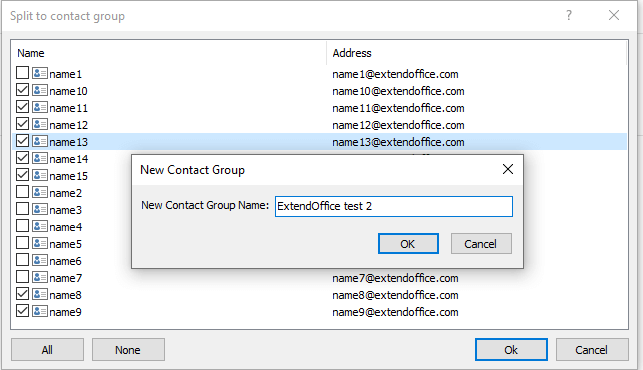Select the name2 row label
This screenshot has height=370, width=643.
(x=66, y=193)
